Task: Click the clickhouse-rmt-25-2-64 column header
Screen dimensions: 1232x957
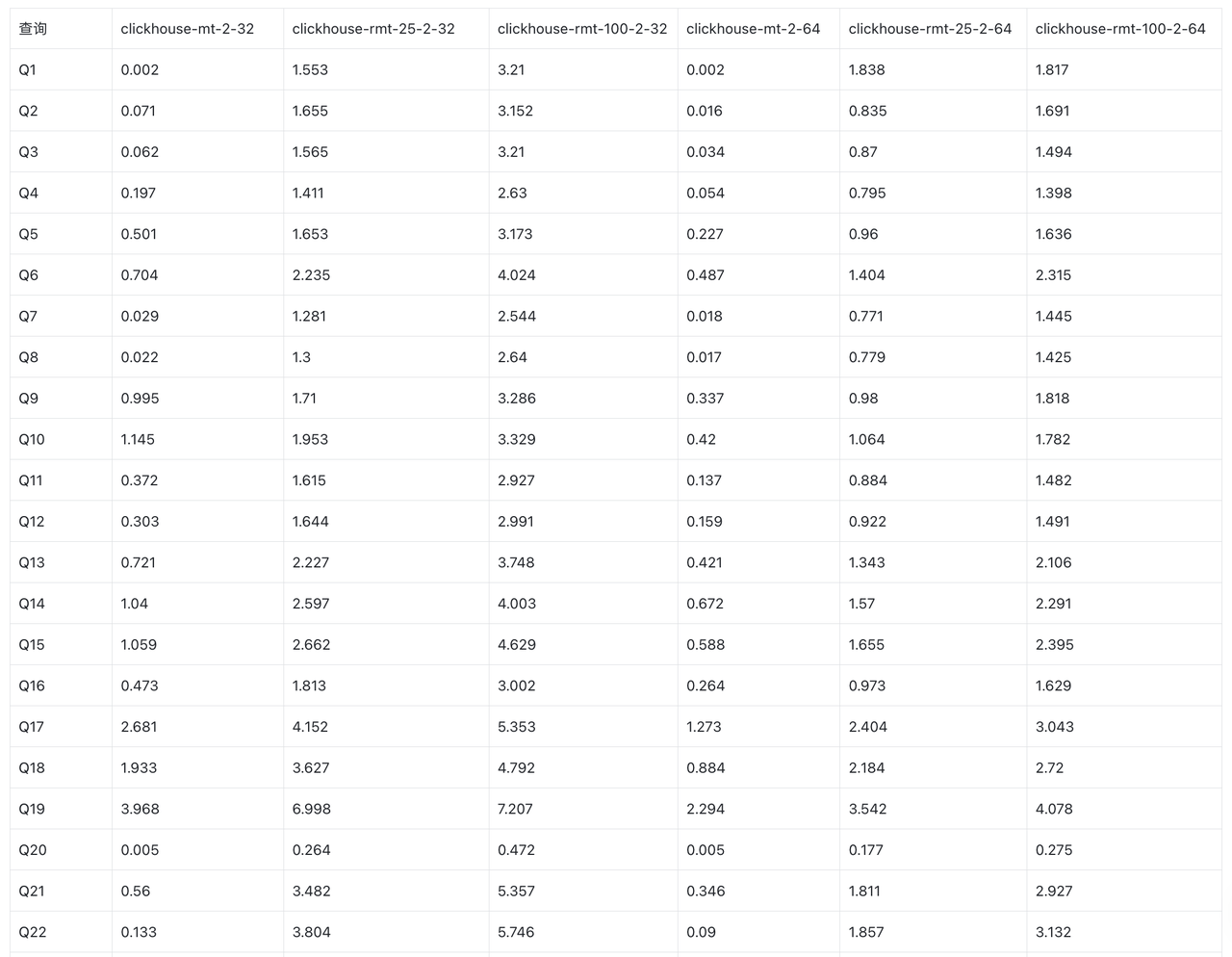Action: 930,29
